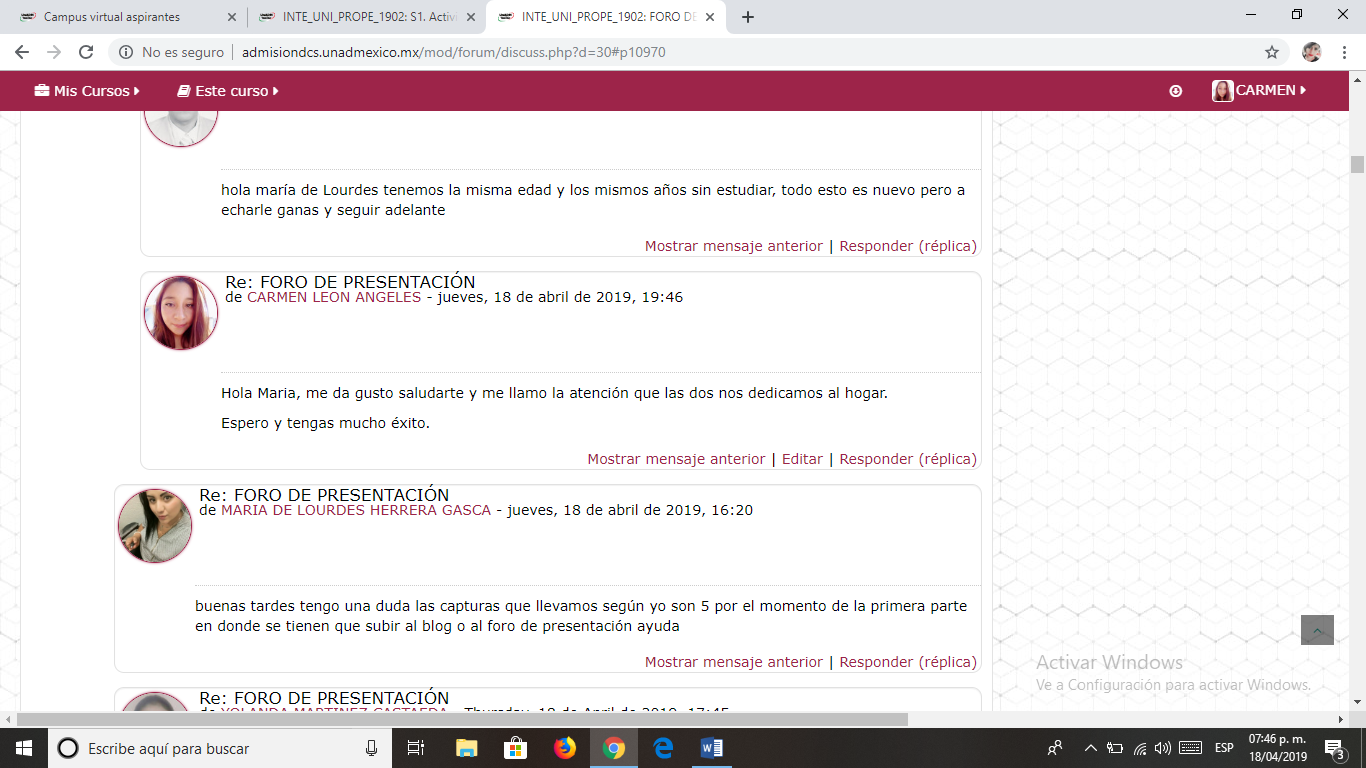The width and height of the screenshot is (1366, 768).
Task: Open a new browser tab
Action: pos(748,17)
